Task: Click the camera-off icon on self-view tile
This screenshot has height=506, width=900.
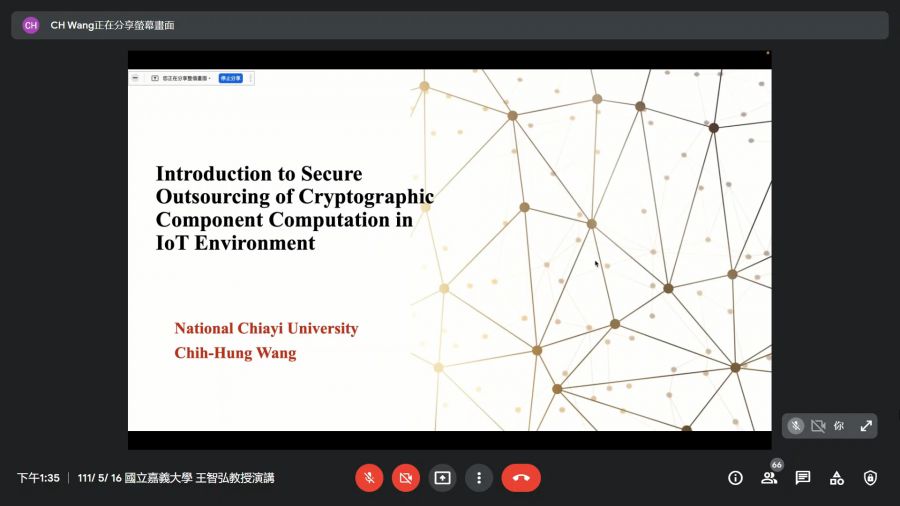Action: coord(818,426)
